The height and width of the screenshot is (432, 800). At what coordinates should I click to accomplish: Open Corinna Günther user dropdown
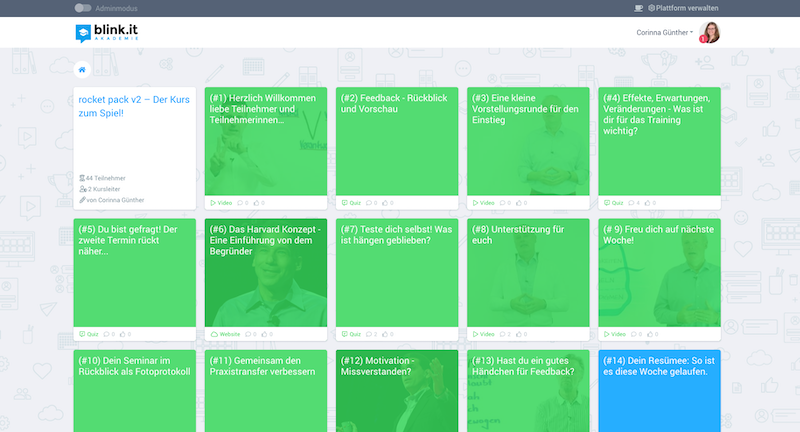[x=664, y=33]
